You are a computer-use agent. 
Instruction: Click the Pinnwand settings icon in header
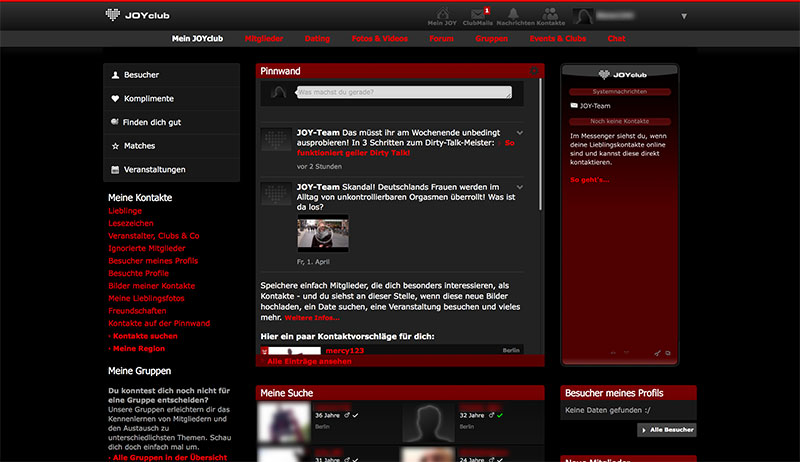535,72
